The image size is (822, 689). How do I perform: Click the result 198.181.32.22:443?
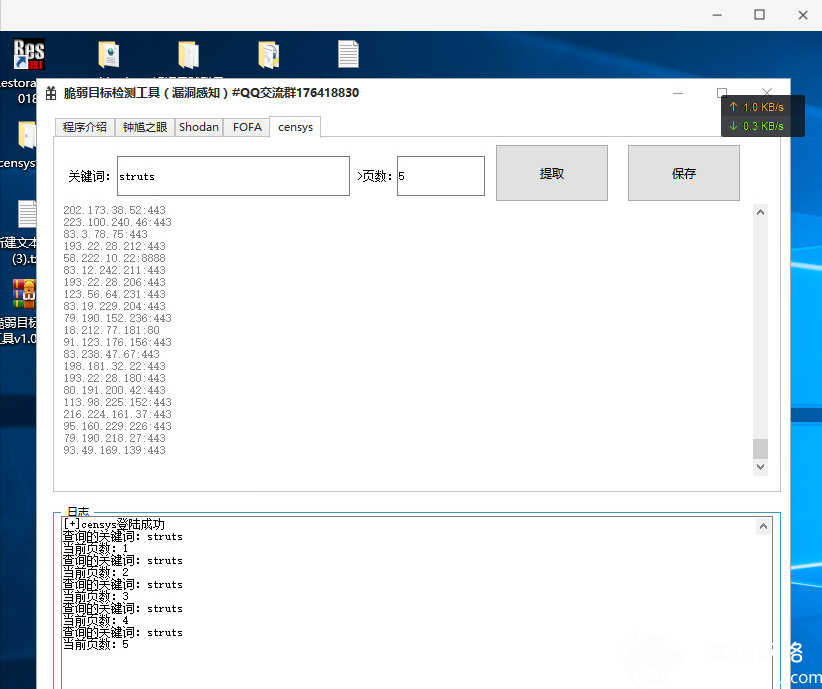click(114, 367)
